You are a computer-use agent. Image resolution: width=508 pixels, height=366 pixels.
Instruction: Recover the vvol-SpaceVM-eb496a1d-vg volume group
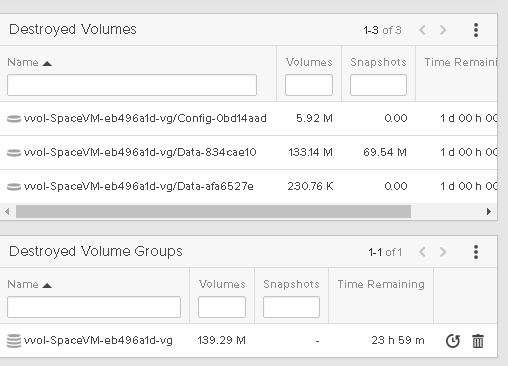click(x=453, y=341)
